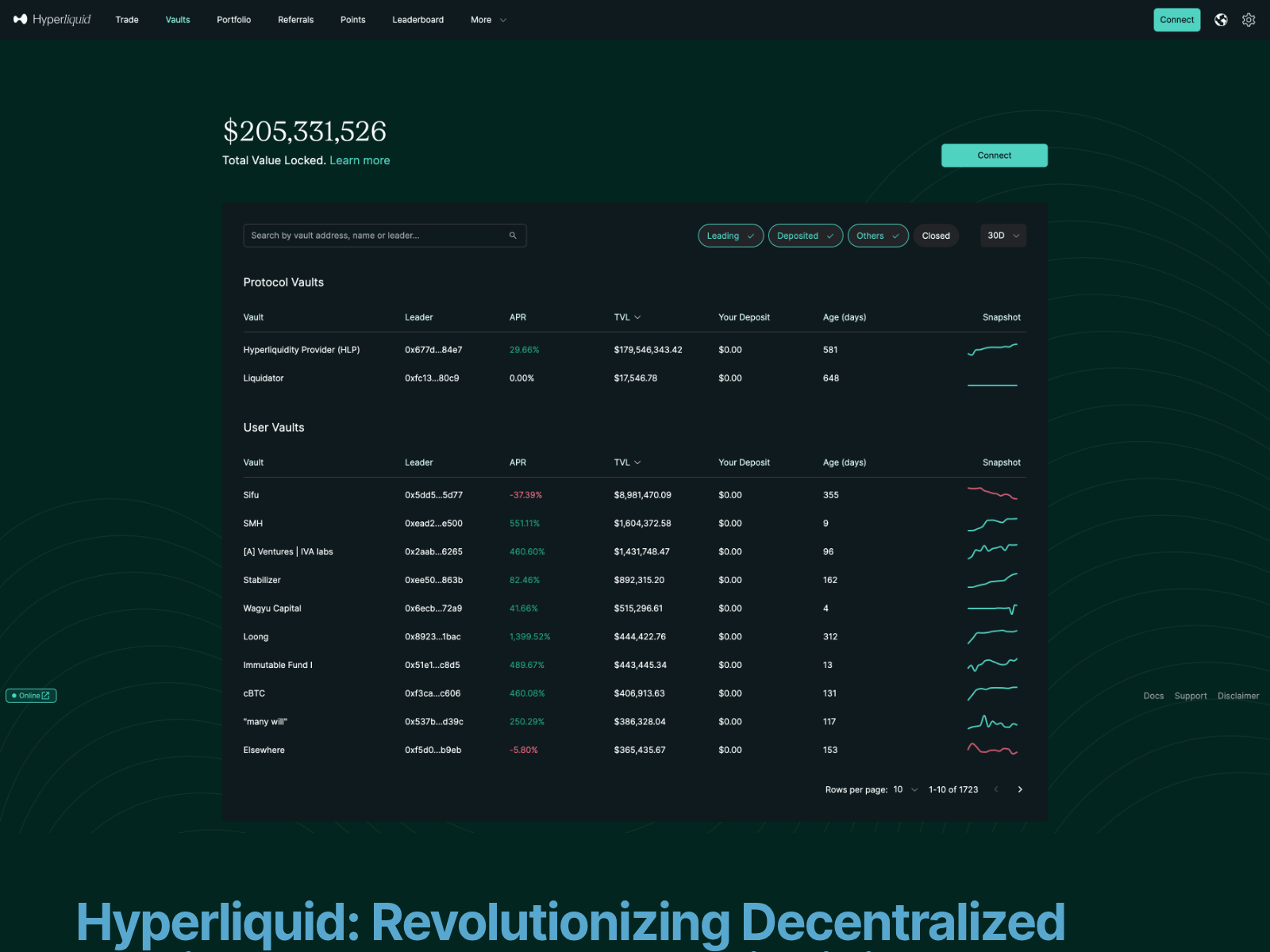This screenshot has height=952, width=1270.
Task: Open Hyperliquidity Provider (HLP) vault
Action: [x=302, y=350]
